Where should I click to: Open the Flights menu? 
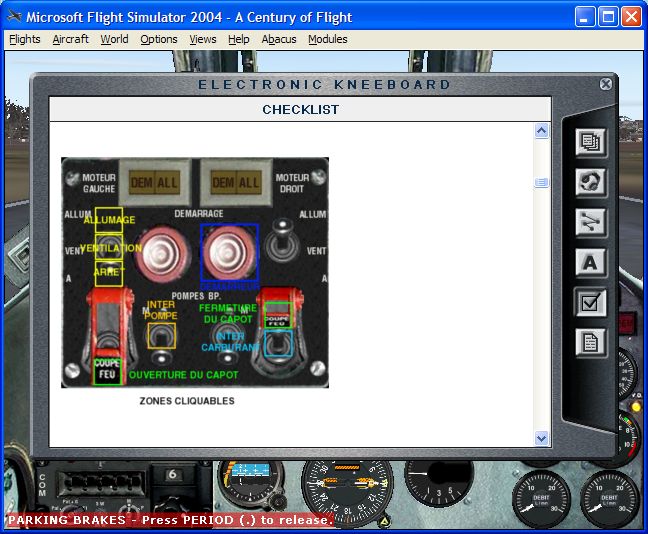tap(25, 39)
